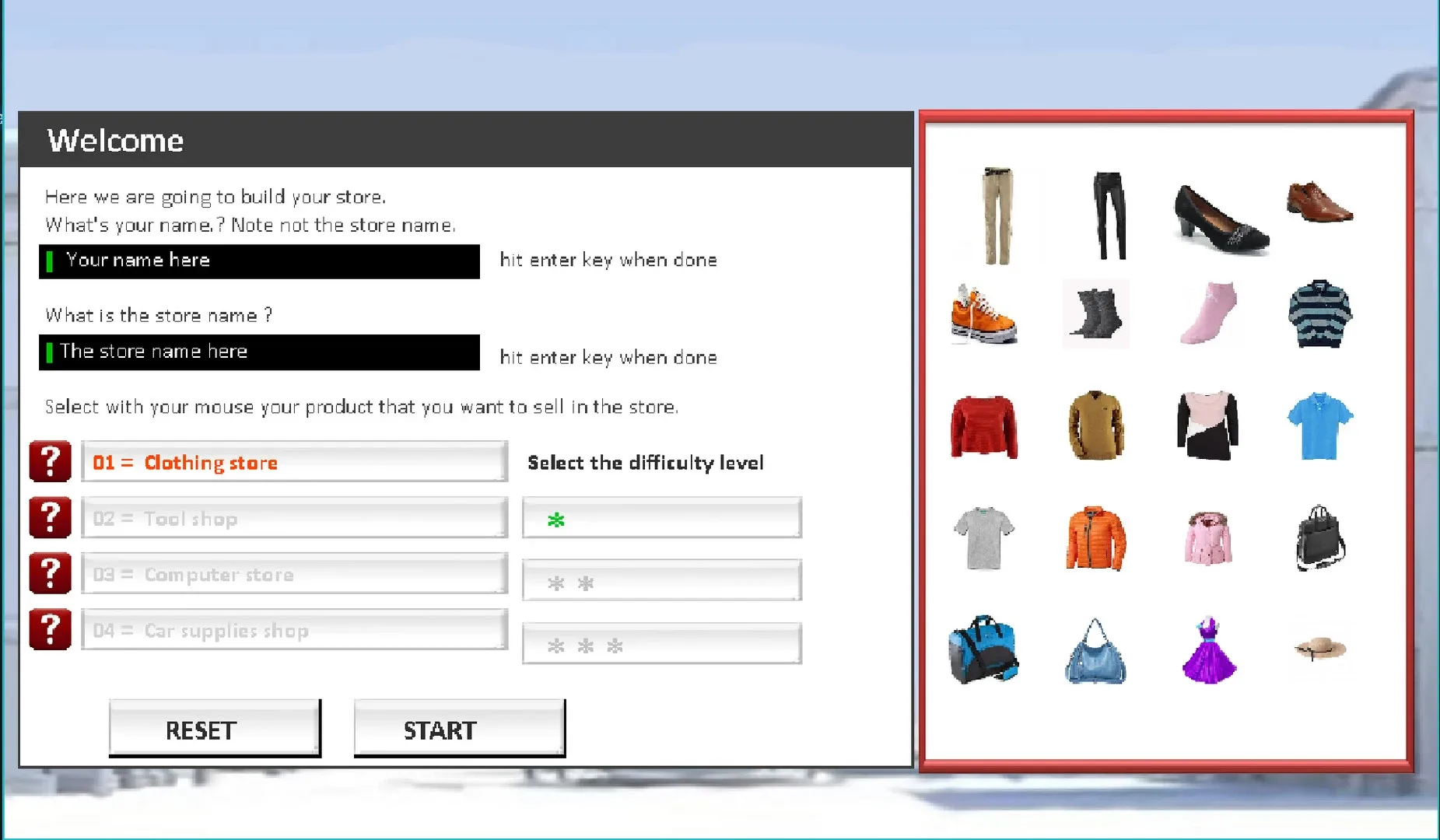Image resolution: width=1440 pixels, height=840 pixels.
Task: Click the straw sun hat product
Action: pyautogui.click(x=1319, y=648)
